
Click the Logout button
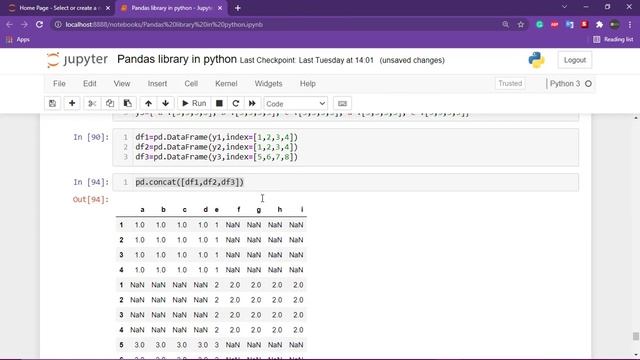[575, 60]
